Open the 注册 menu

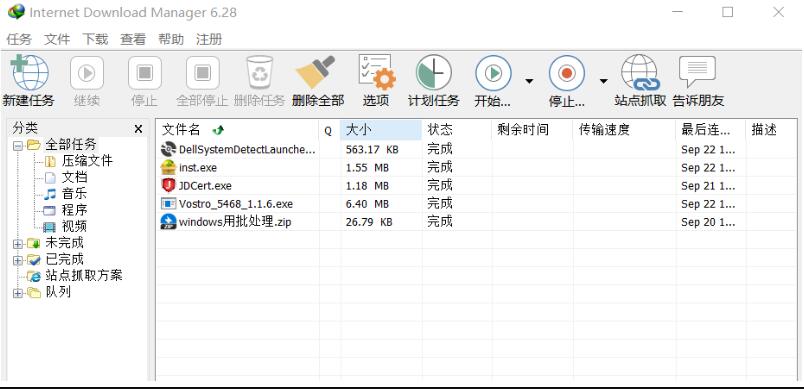click(209, 39)
